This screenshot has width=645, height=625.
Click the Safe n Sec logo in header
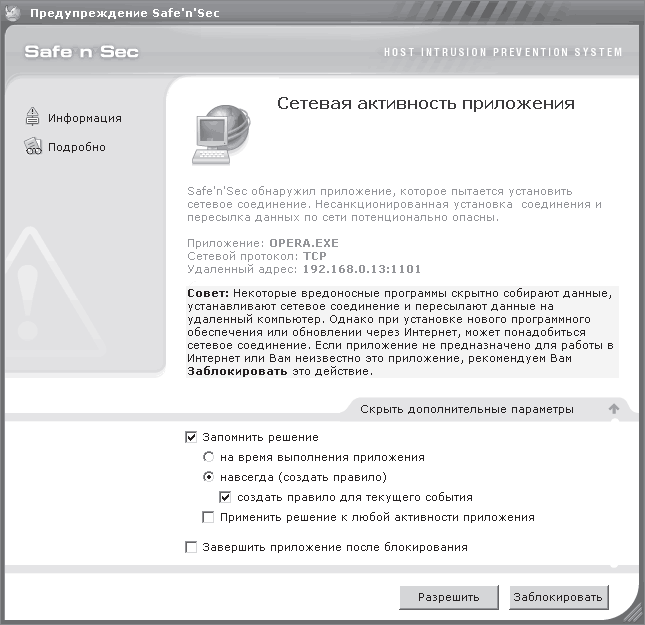(x=82, y=52)
